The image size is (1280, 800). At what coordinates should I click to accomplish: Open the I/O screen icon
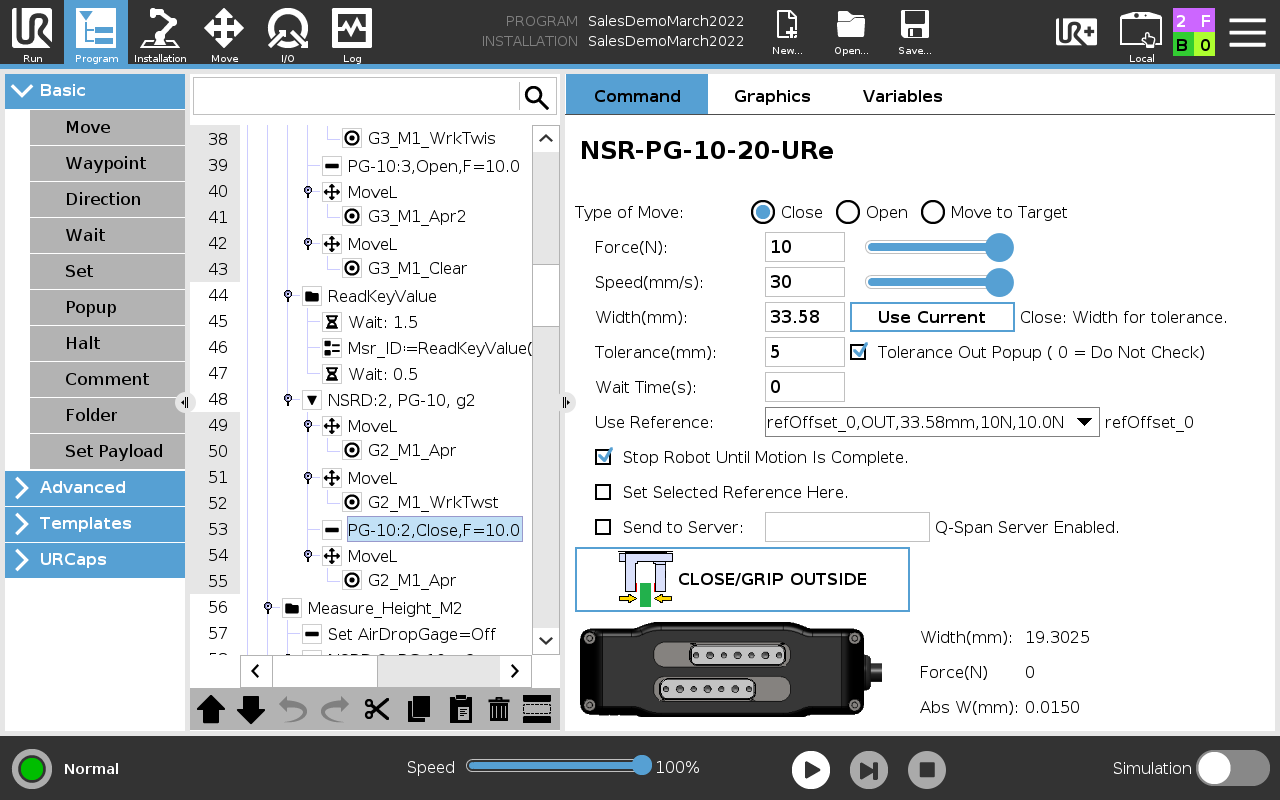click(288, 32)
